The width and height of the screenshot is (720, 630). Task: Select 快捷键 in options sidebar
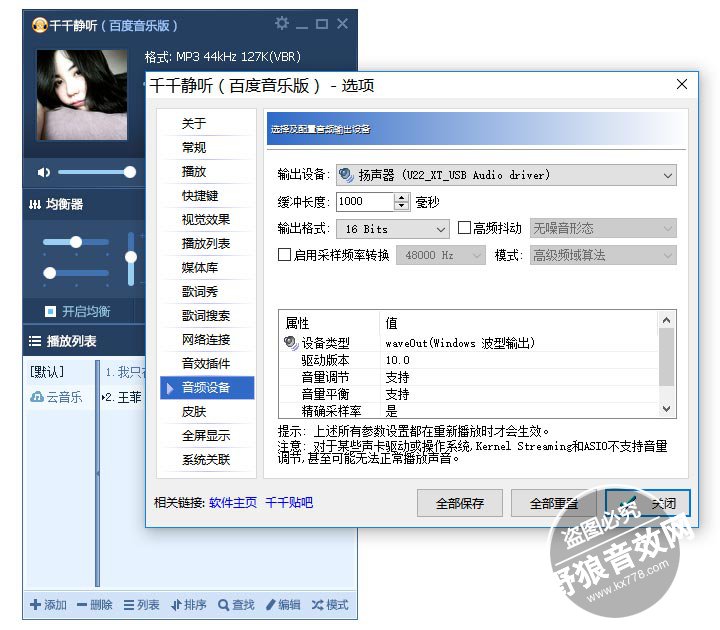point(207,196)
